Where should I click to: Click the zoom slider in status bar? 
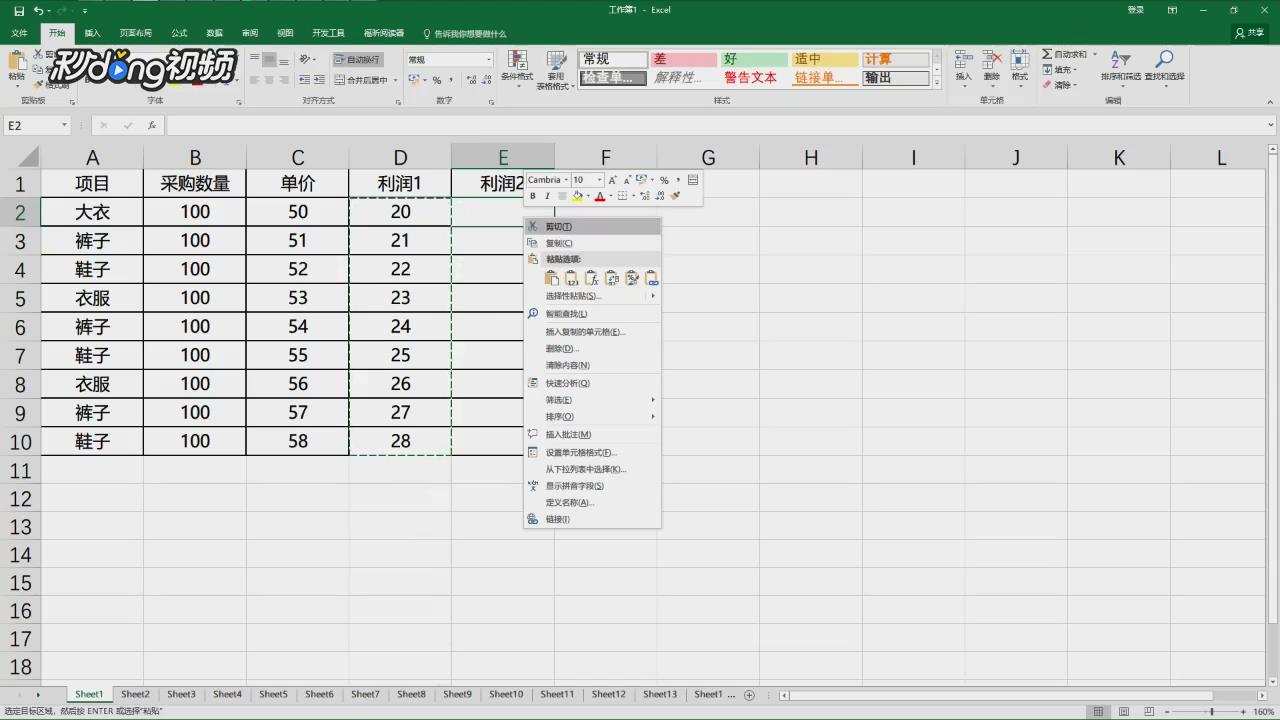[x=1212, y=711]
